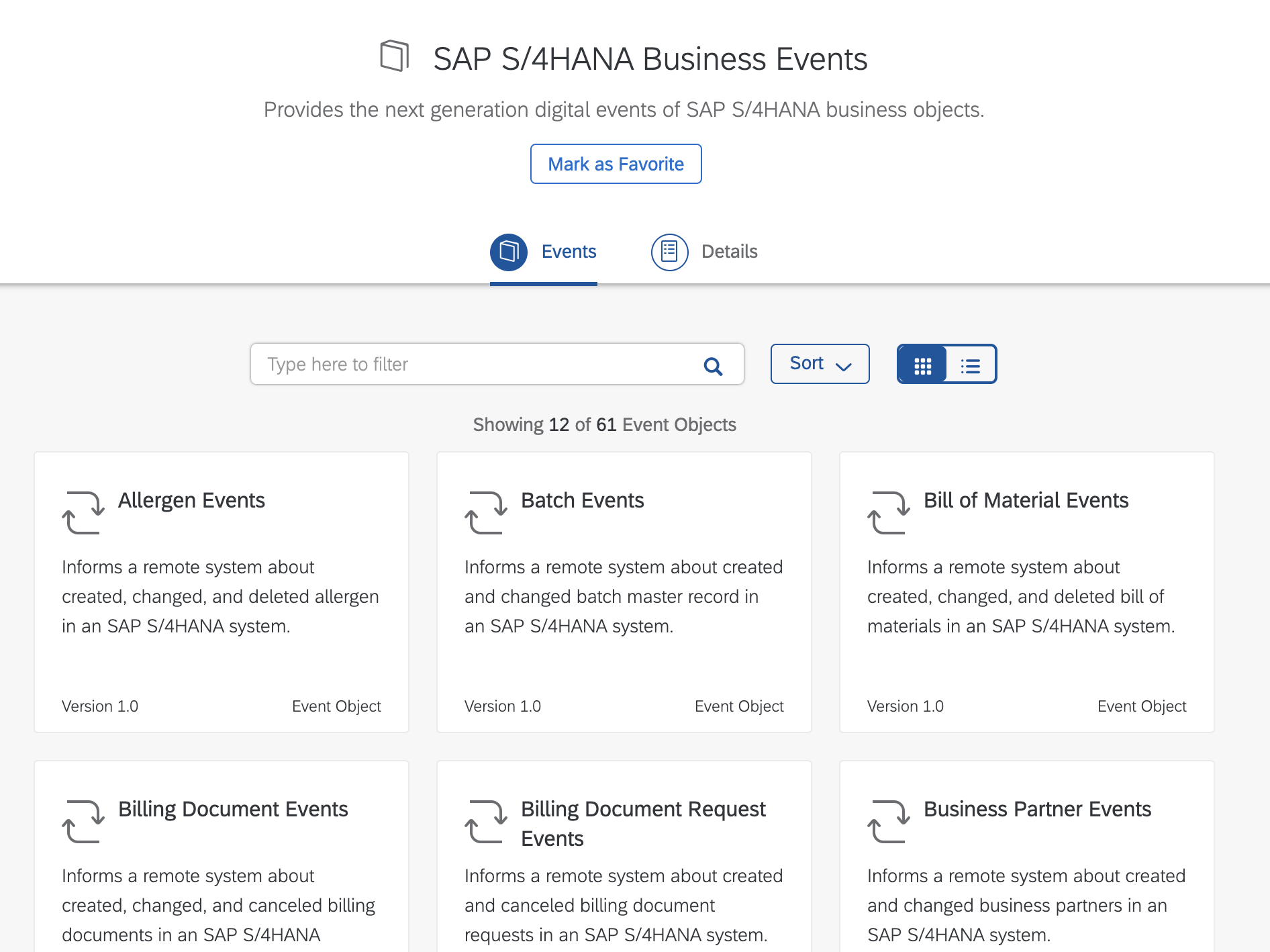
Task: Click 'Event Object' on Allergen Events card
Action: (336, 706)
